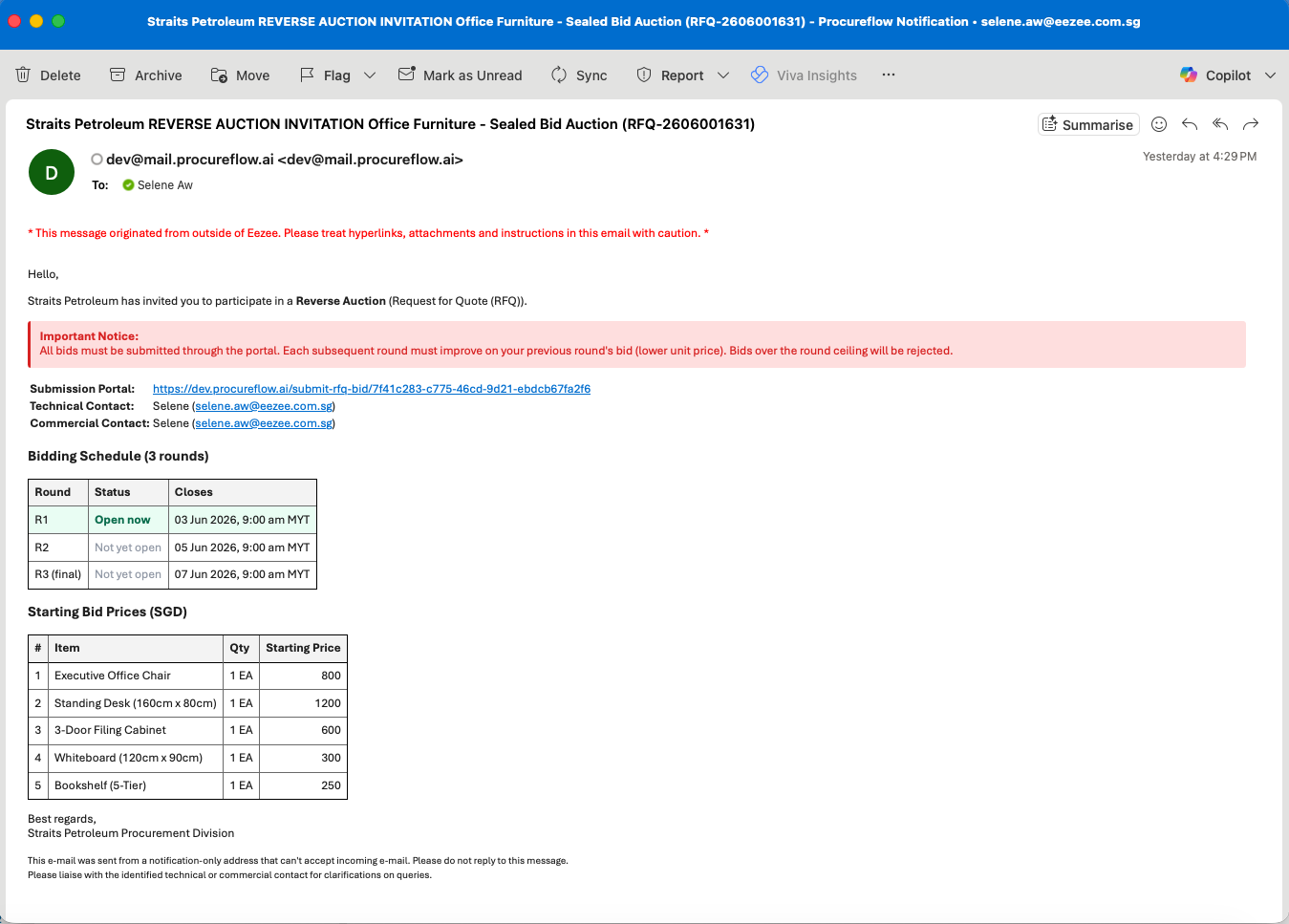
Task: Click the sender avatar 'D'
Action: (x=52, y=172)
